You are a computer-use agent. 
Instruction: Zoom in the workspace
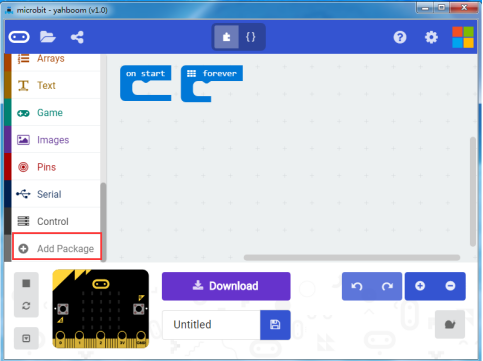[x=420, y=286]
